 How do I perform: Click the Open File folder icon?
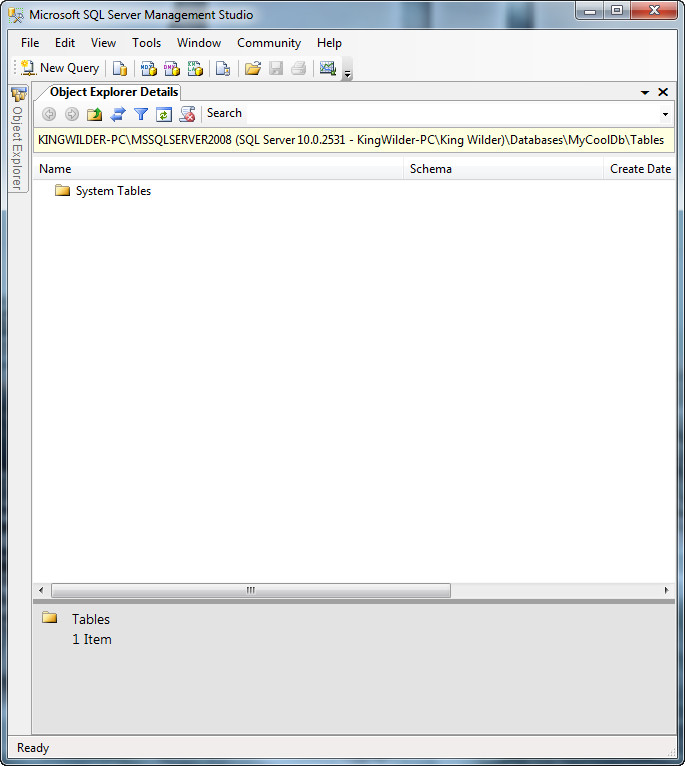(x=253, y=68)
